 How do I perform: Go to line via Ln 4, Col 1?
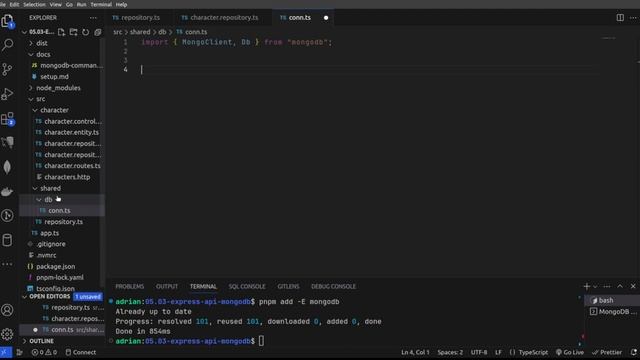pos(415,352)
